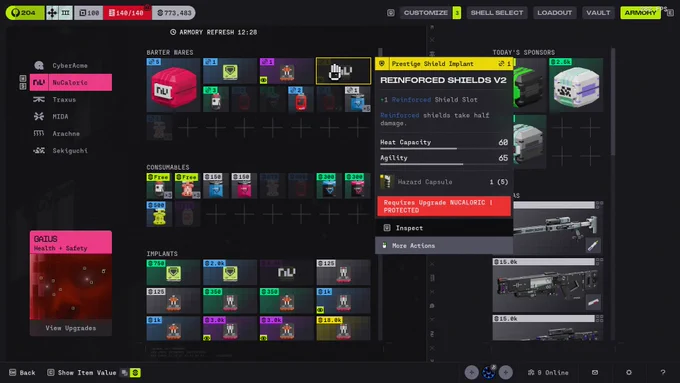The height and width of the screenshot is (383, 680).
Task: Click the plus slot right of the avatar
Action: (505, 372)
